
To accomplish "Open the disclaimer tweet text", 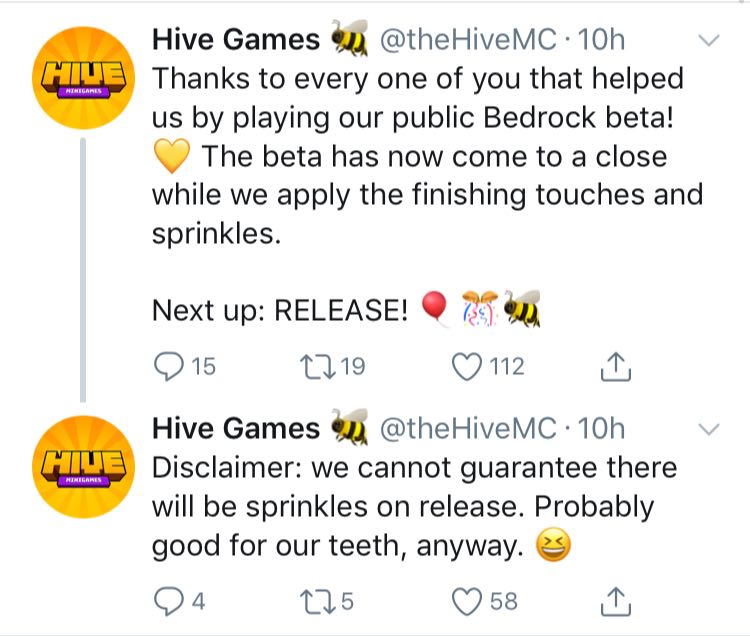I will tap(410, 506).
